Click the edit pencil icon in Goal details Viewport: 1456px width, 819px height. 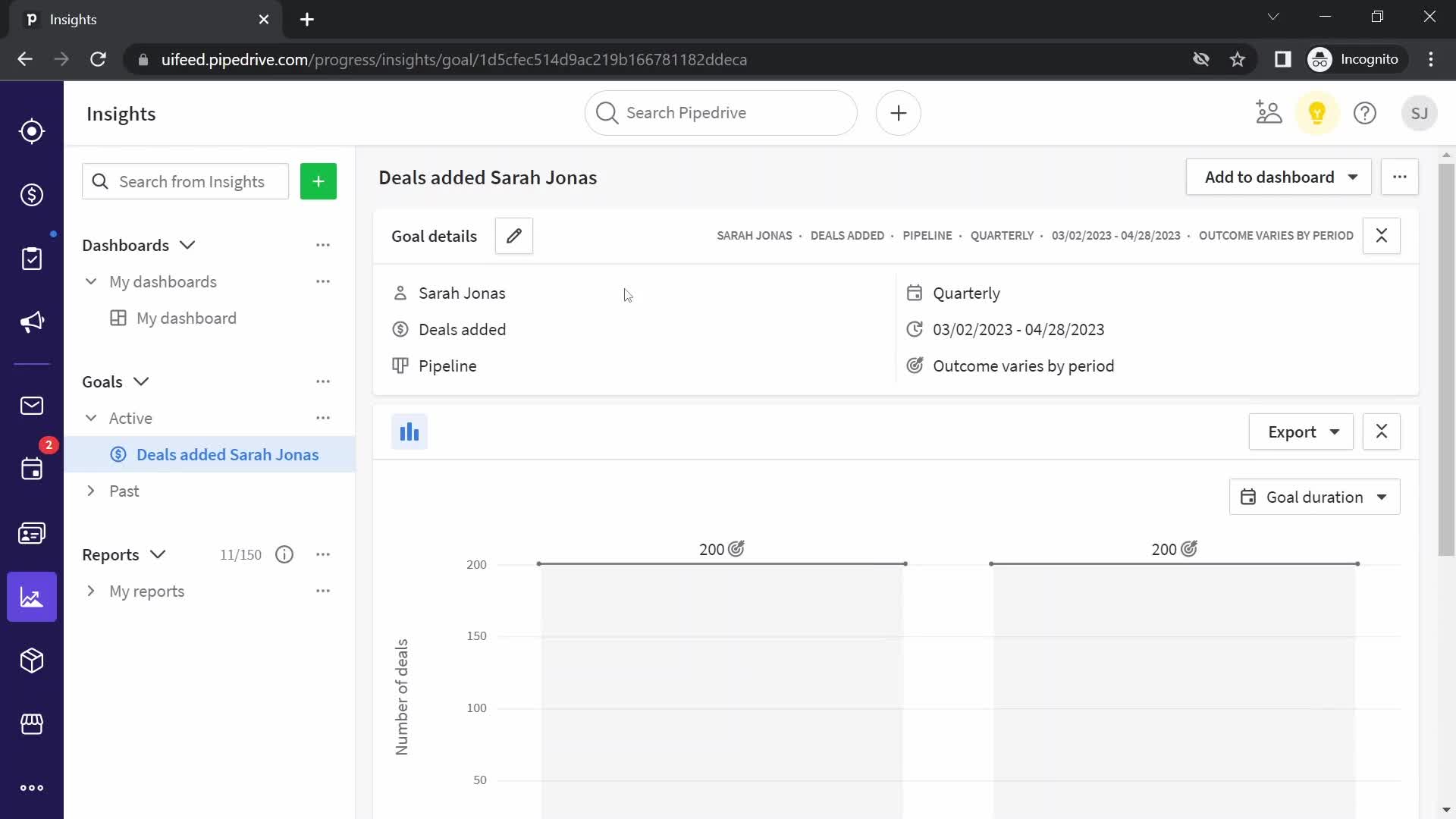point(513,235)
